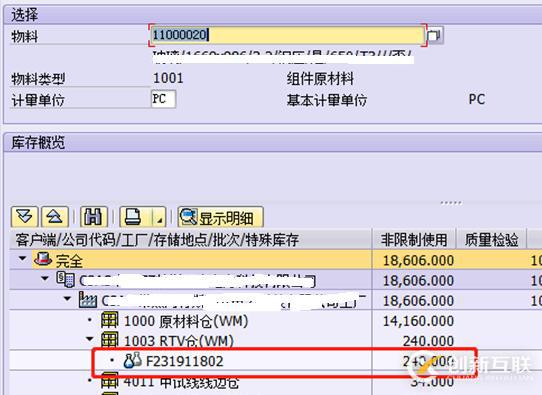Click the company code icon in tree

[65, 280]
